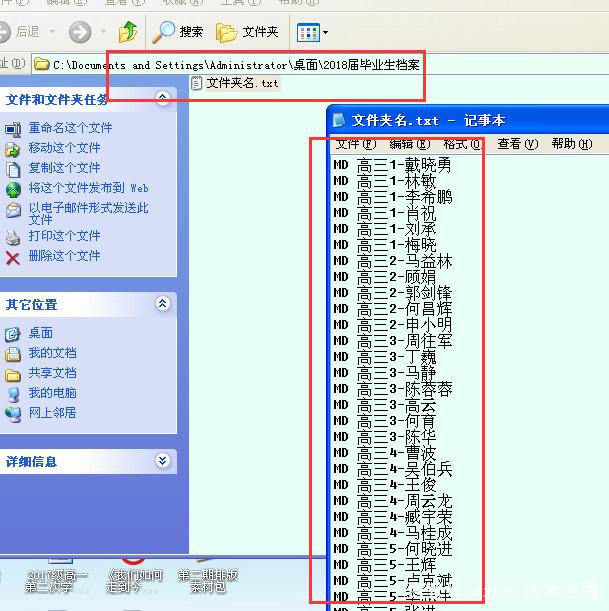Open Notepad 编辑(E) menu

(x=410, y=144)
